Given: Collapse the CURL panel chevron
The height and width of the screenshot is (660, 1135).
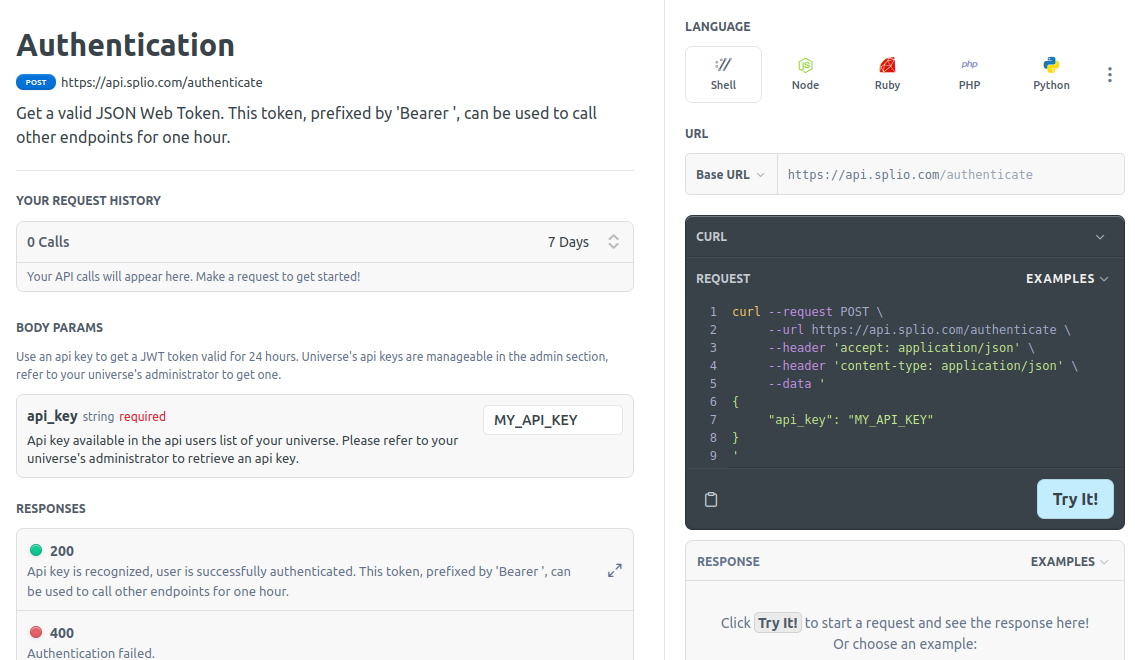Looking at the screenshot, I should [1100, 237].
